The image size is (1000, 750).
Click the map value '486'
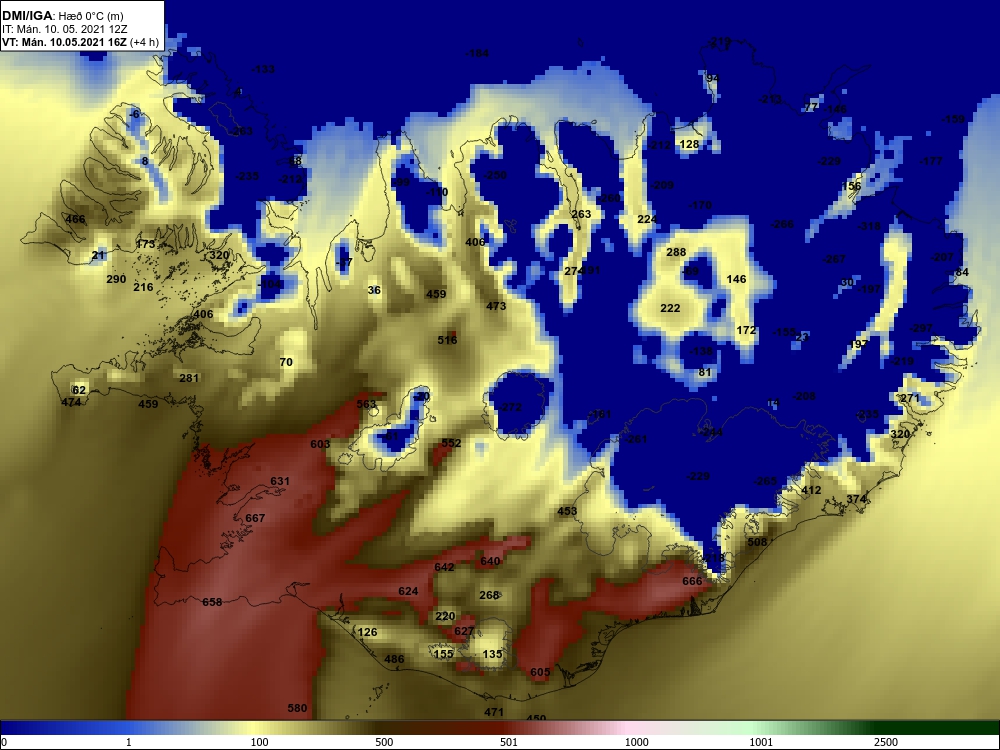(x=394, y=659)
